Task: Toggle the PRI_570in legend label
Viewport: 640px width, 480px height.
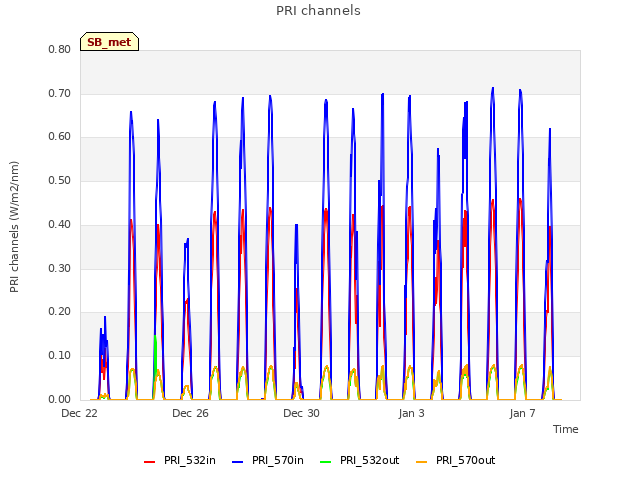Action: coord(278,460)
